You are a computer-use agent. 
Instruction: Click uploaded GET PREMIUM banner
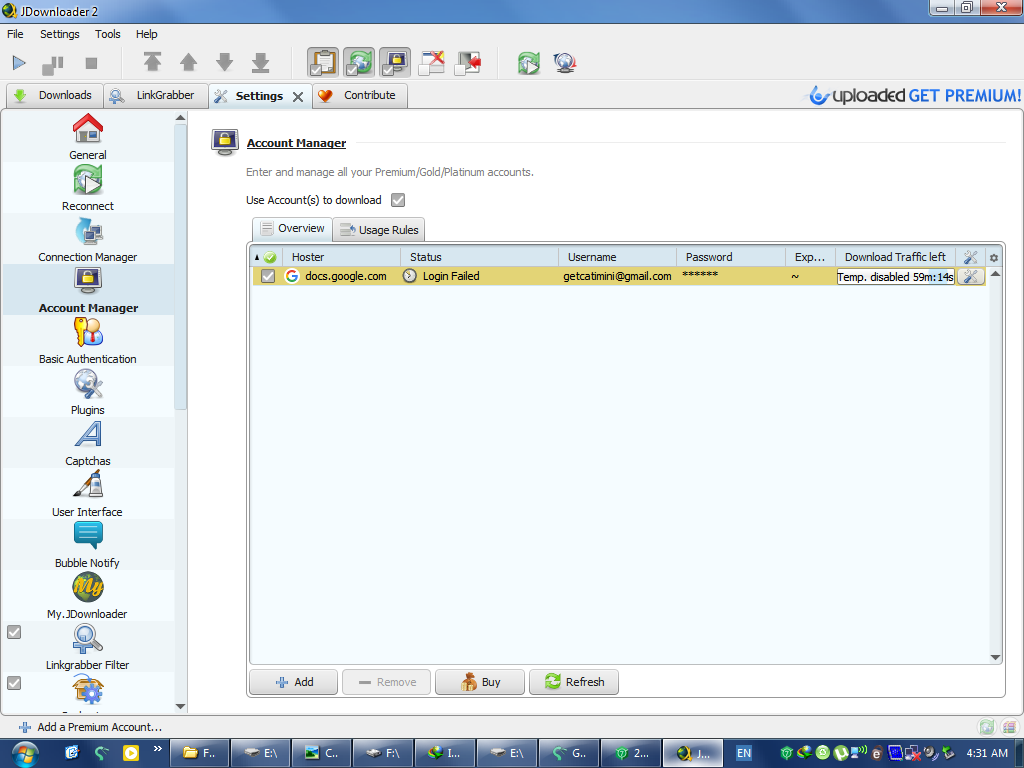(914, 95)
